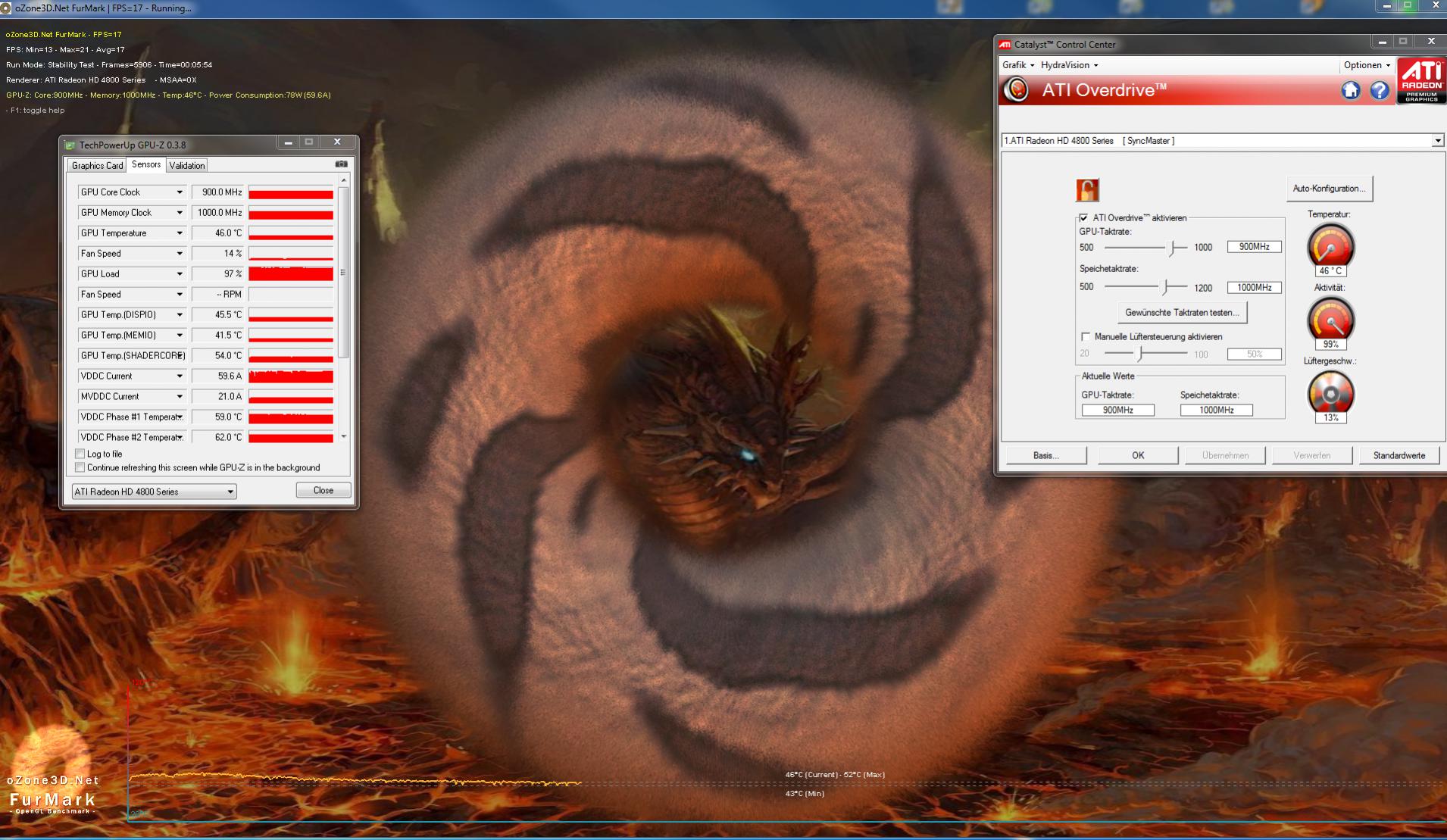Click the Standardwerte button
Screen dimensions: 1447x840
[1399, 455]
